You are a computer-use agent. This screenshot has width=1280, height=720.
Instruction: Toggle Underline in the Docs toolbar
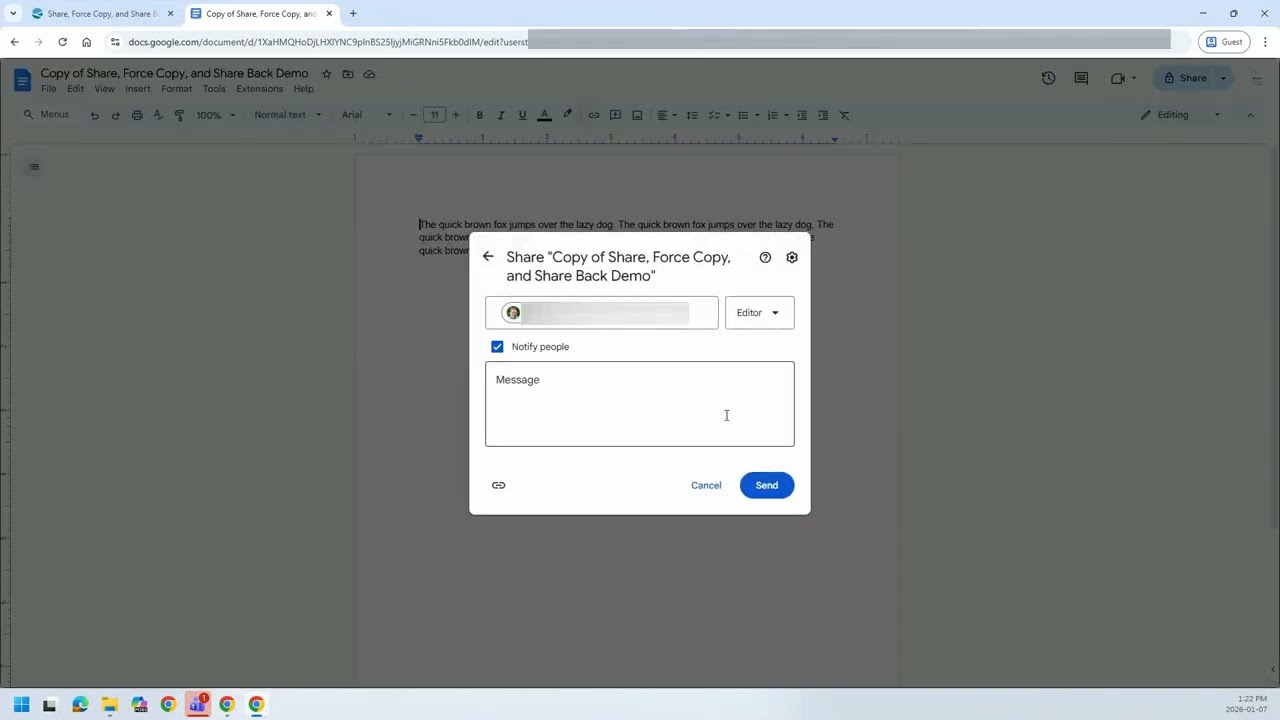(522, 115)
